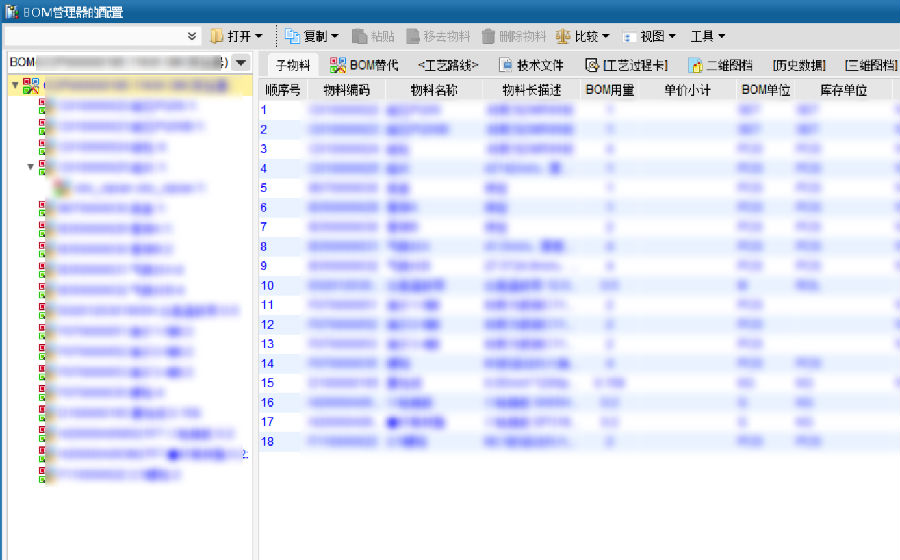Viewport: 900px width, 560px height.
Task: Click the 物料名称 column header
Action: pyautogui.click(x=434, y=90)
